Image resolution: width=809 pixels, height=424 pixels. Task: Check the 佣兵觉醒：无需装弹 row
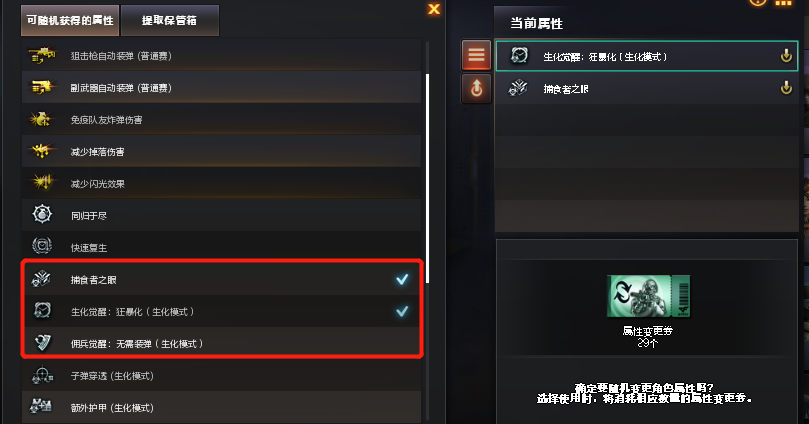pyautogui.click(x=221, y=343)
